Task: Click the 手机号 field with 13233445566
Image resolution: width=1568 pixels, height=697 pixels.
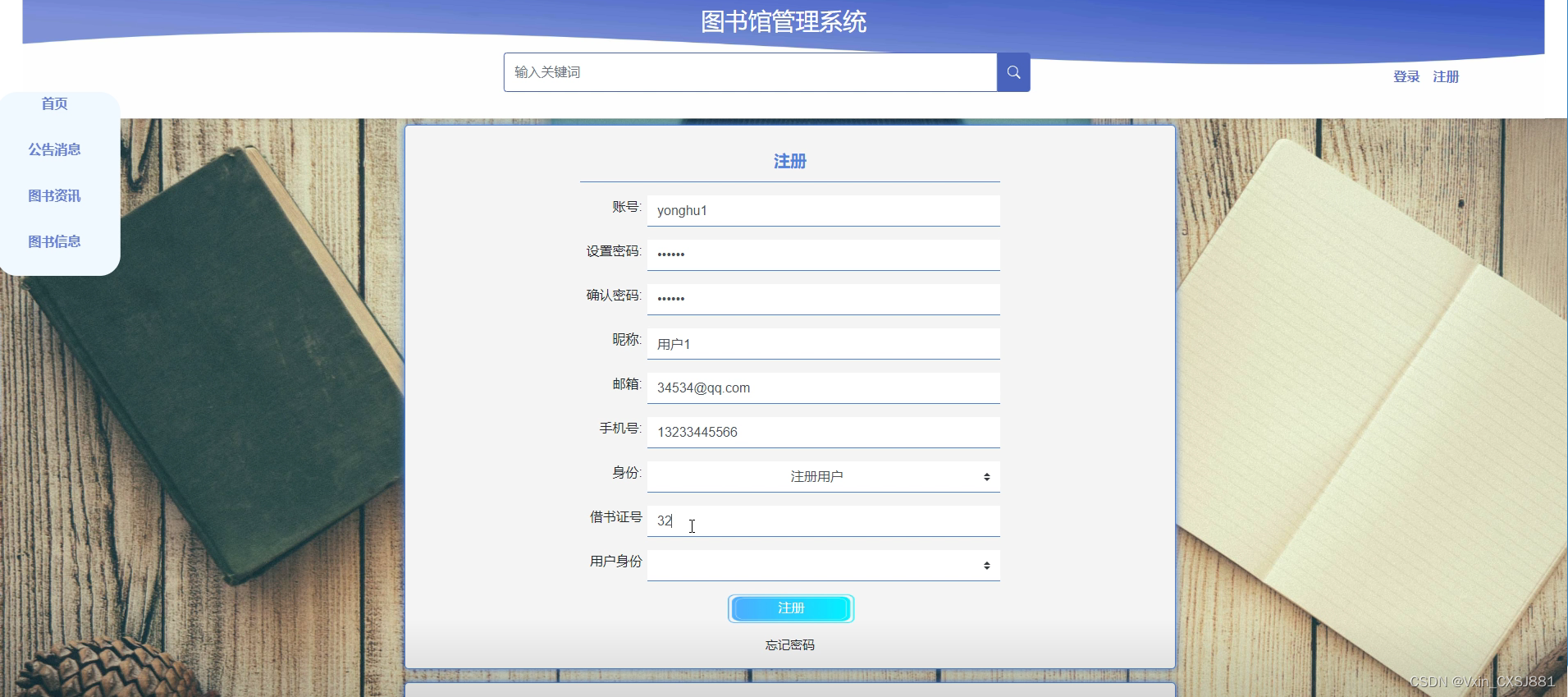Action: tap(823, 432)
